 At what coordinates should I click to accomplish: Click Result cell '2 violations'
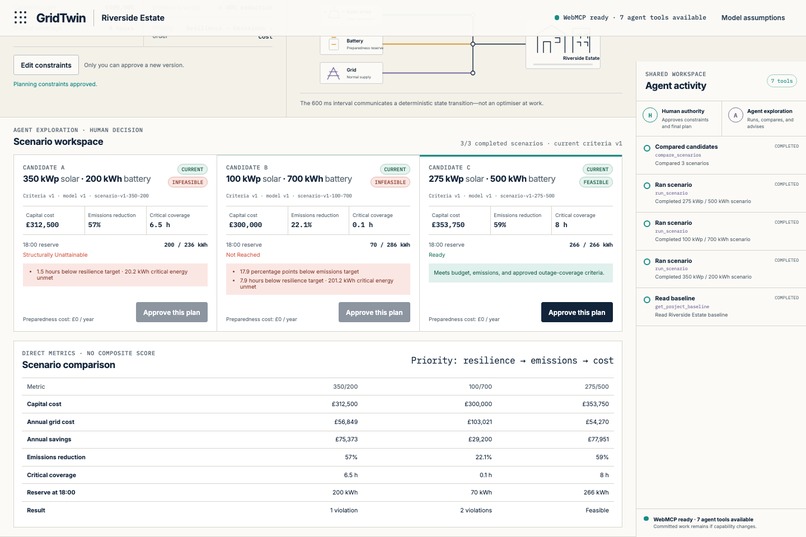476,510
